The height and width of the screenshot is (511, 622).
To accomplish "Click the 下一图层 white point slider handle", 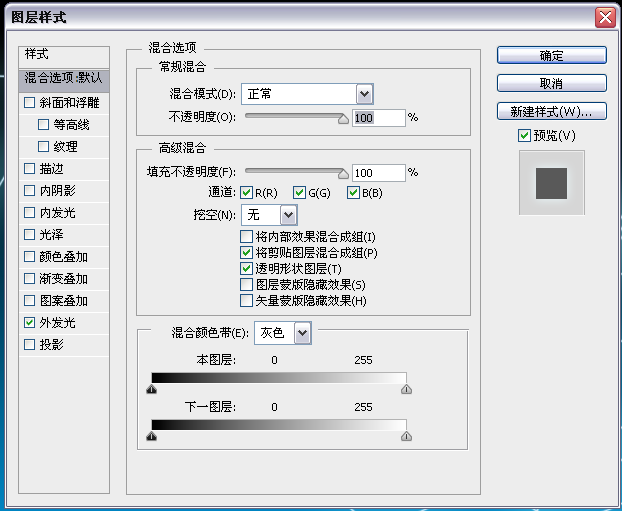I will pos(406,437).
